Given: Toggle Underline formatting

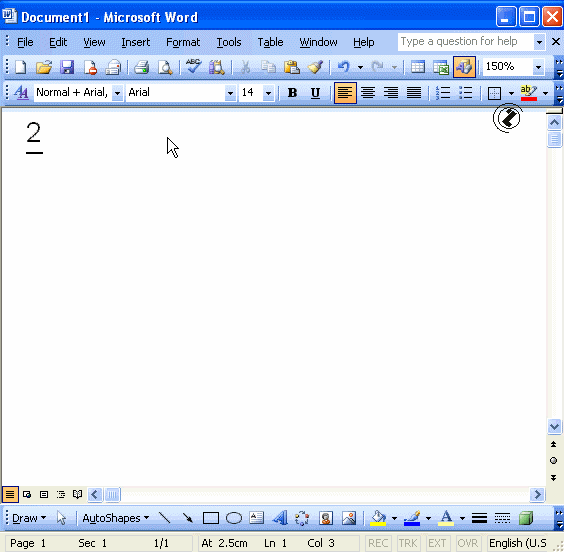Looking at the screenshot, I should (315, 93).
